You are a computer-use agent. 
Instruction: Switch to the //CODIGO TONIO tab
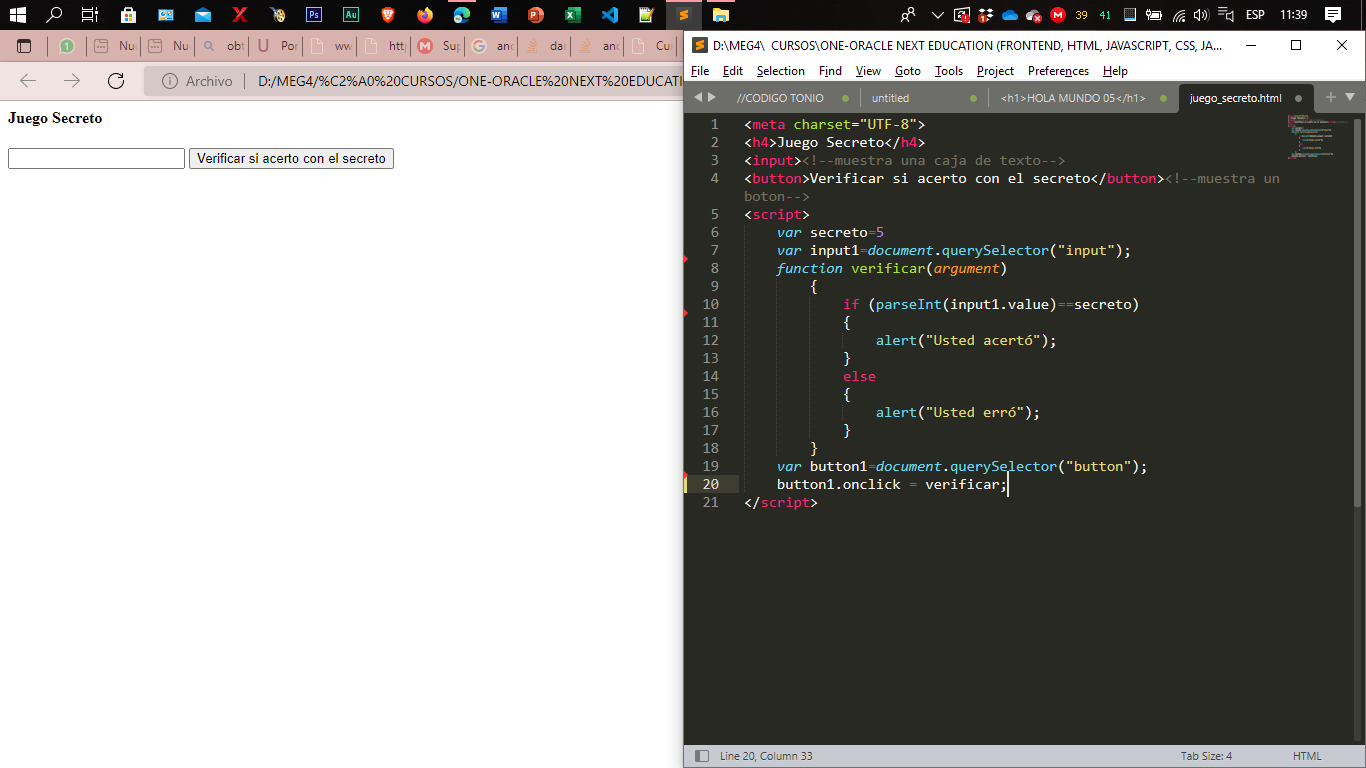(780, 98)
